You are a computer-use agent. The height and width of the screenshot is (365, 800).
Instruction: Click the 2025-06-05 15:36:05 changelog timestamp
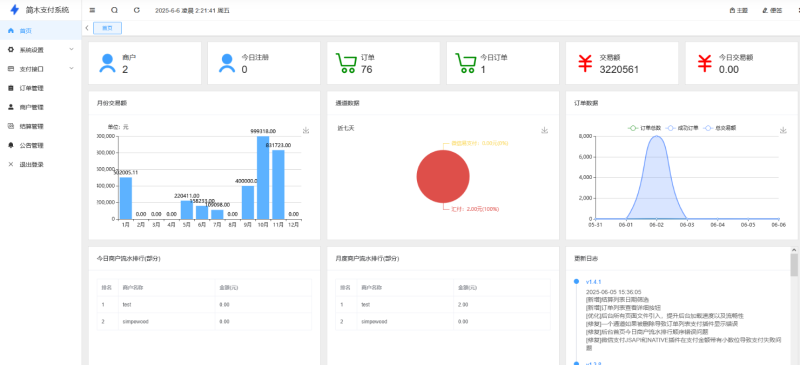pos(613,291)
